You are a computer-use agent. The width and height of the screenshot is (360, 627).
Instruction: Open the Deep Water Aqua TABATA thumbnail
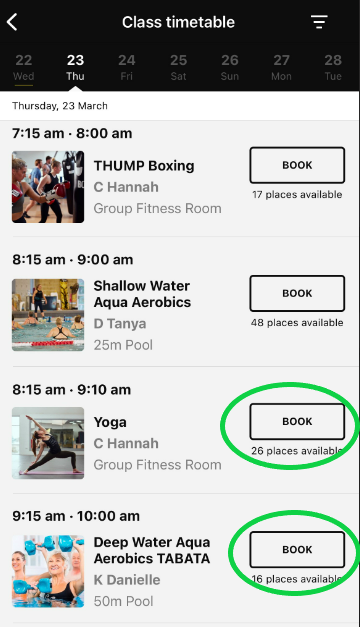pos(48,571)
